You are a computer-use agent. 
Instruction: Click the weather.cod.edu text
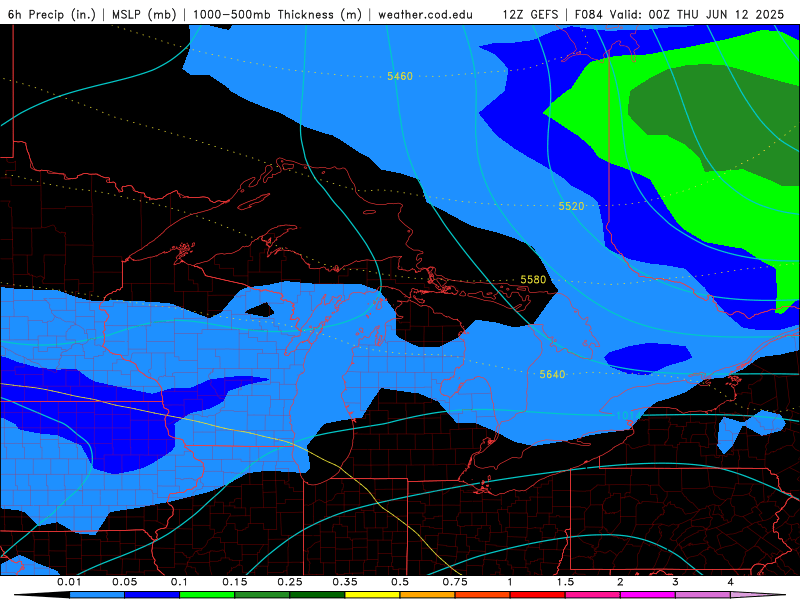[x=425, y=14]
